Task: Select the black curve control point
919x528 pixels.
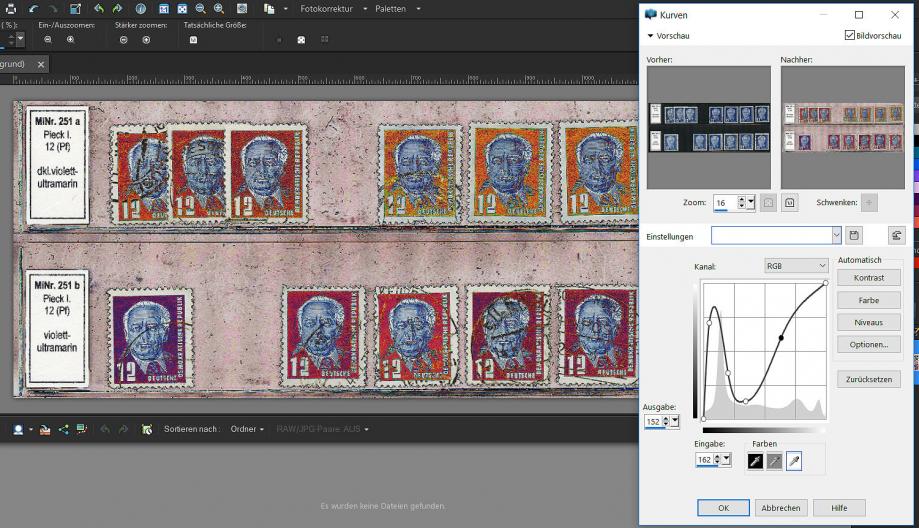Action: [781, 338]
